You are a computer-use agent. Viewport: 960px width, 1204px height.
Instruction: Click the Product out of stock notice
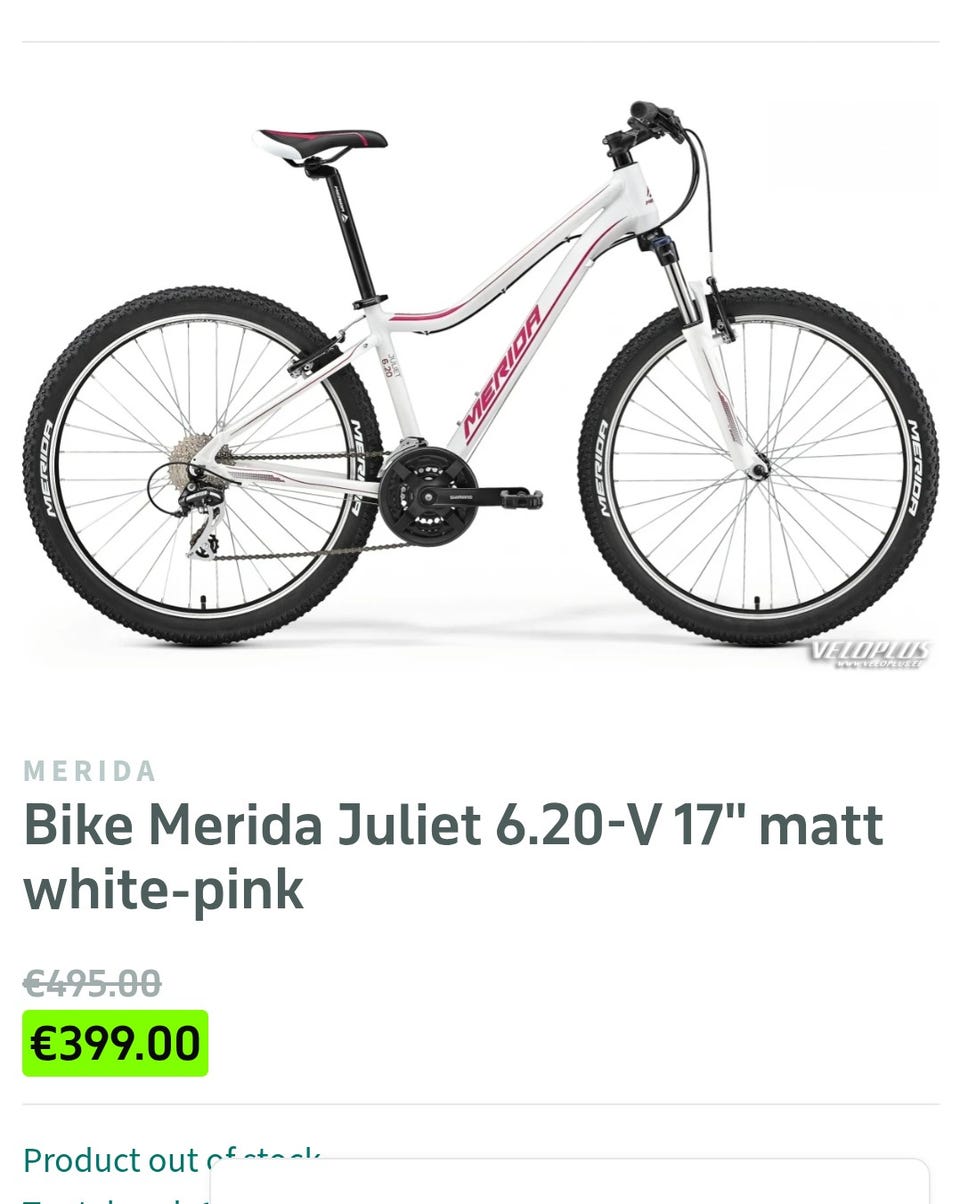point(171,1160)
